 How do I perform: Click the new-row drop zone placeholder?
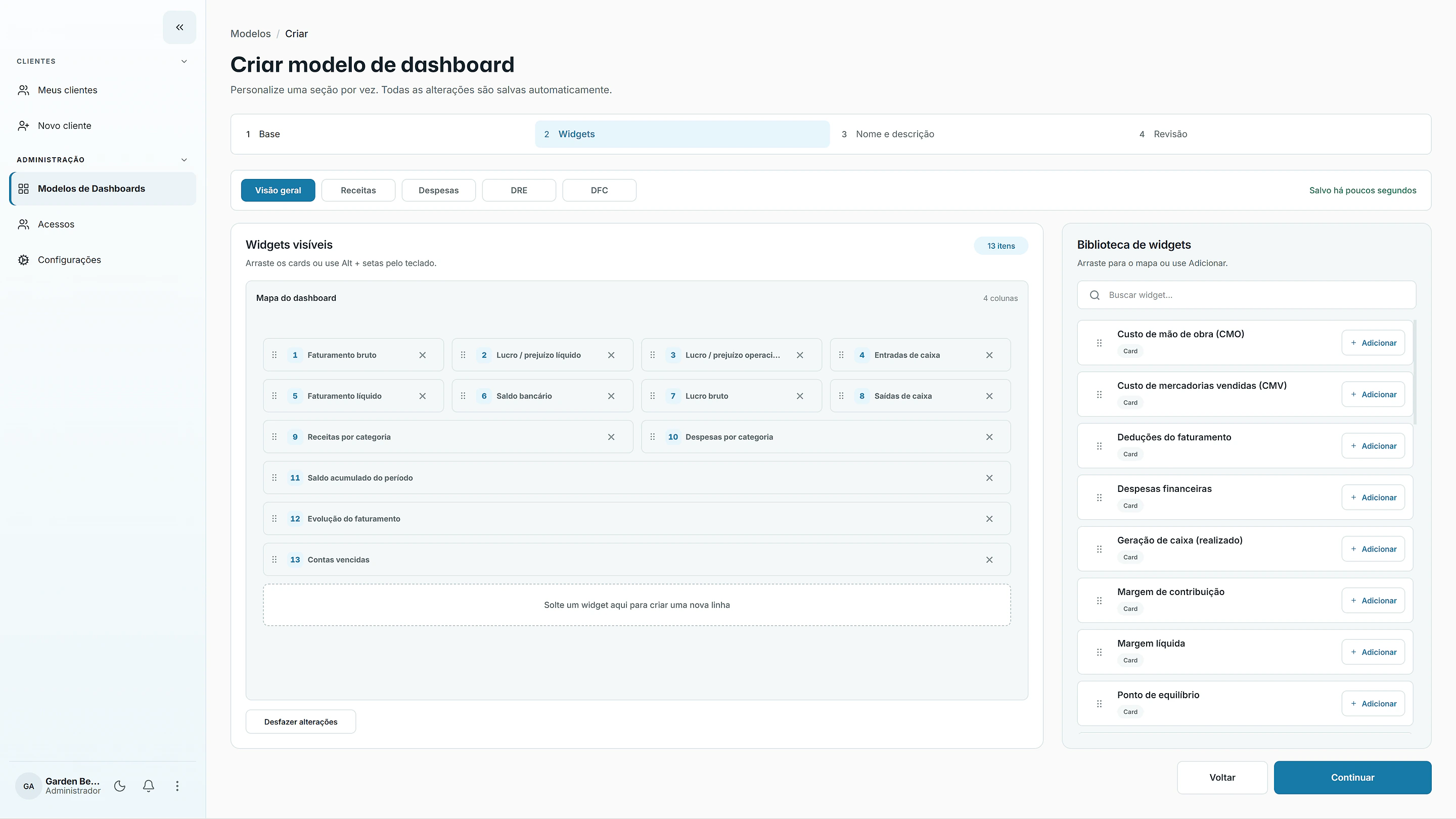(636, 605)
